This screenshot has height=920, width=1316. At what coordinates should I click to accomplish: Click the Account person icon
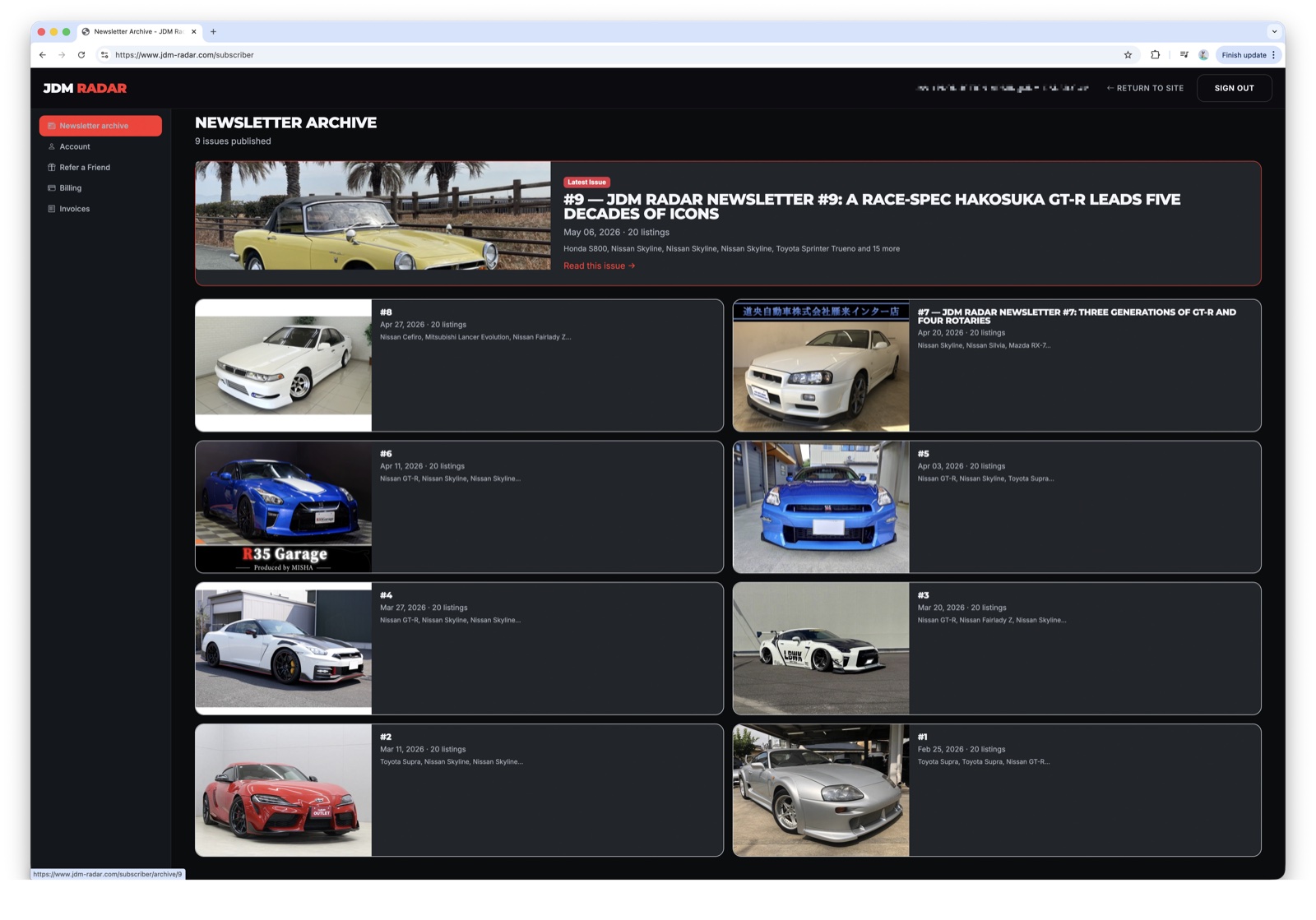tap(51, 146)
